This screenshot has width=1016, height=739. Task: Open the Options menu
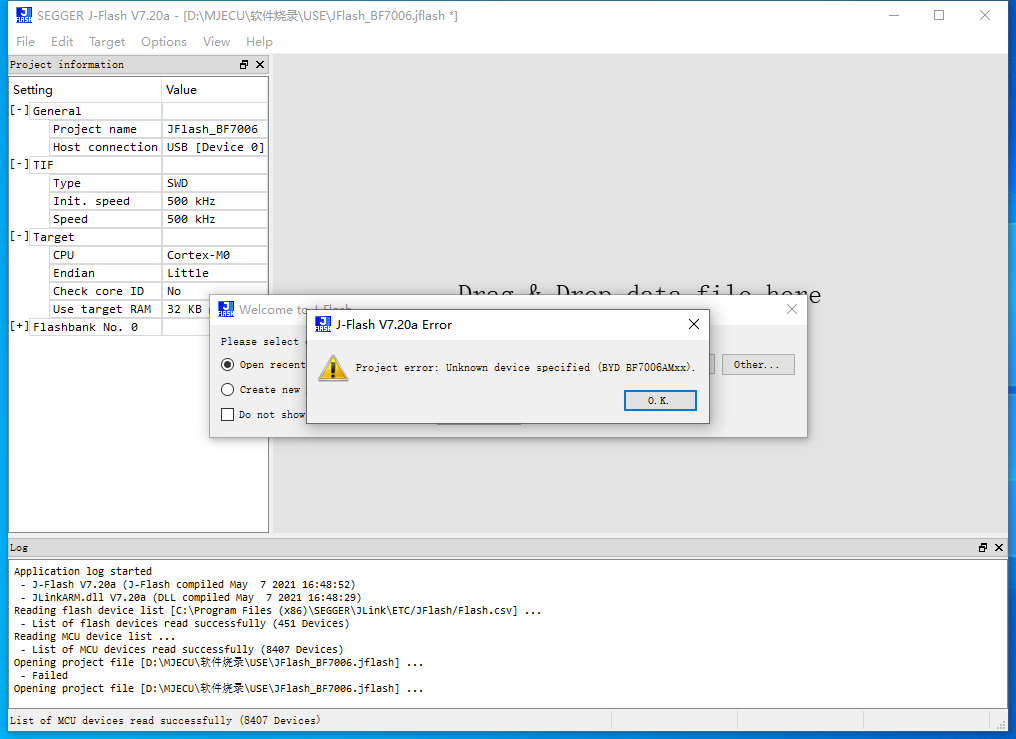(x=163, y=41)
